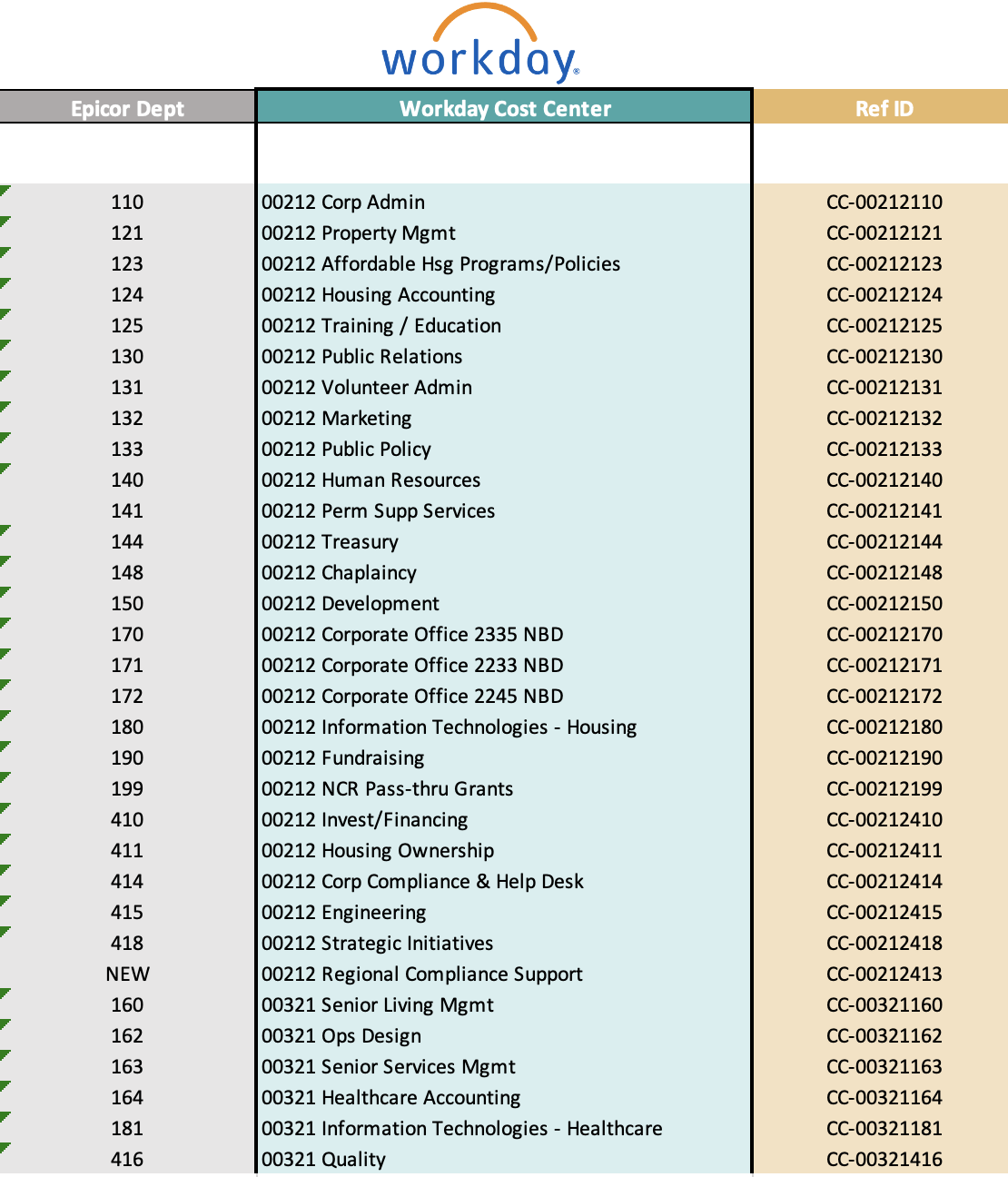Select the 00321 Healthcare Accounting cell
Viewport: 1008px width, 1177px height.
coord(505,1097)
